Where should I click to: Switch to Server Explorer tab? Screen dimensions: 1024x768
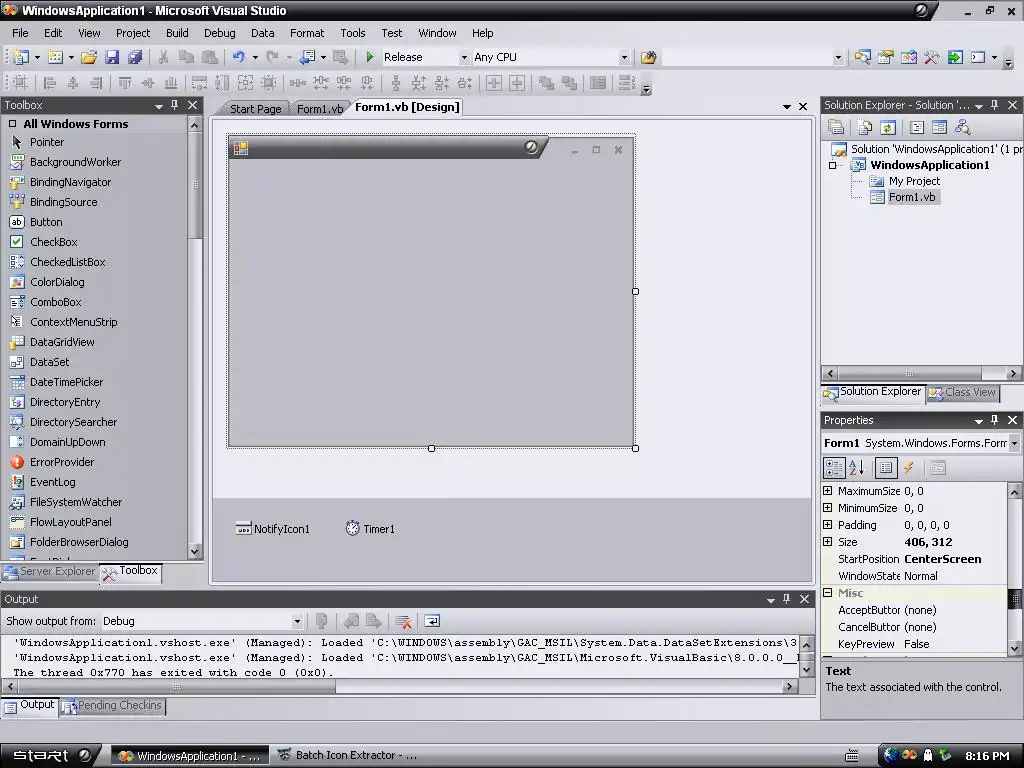pos(50,571)
